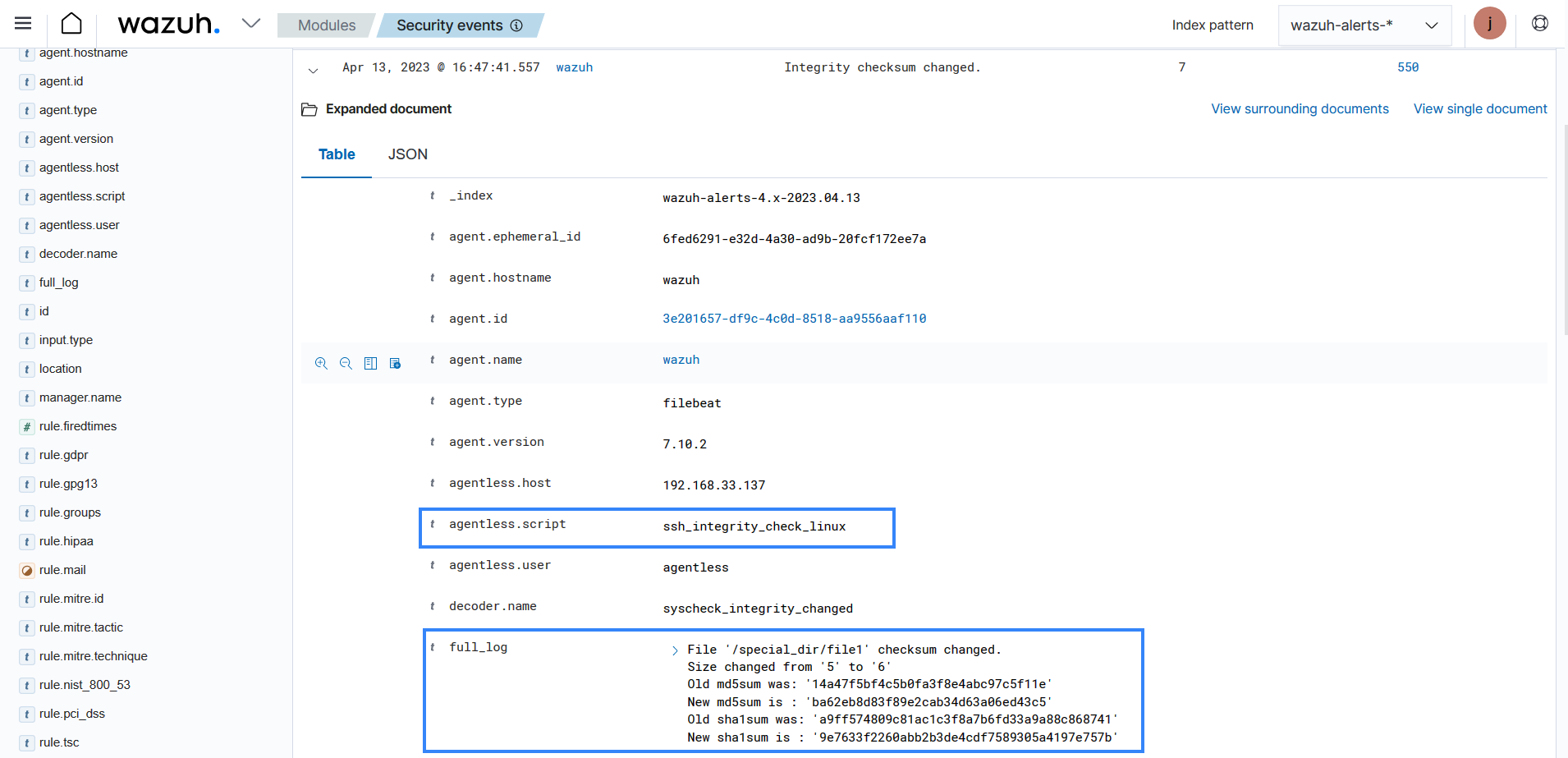Select rule.groups field in sidebar
Image resolution: width=1568 pixels, height=758 pixels.
(x=70, y=512)
